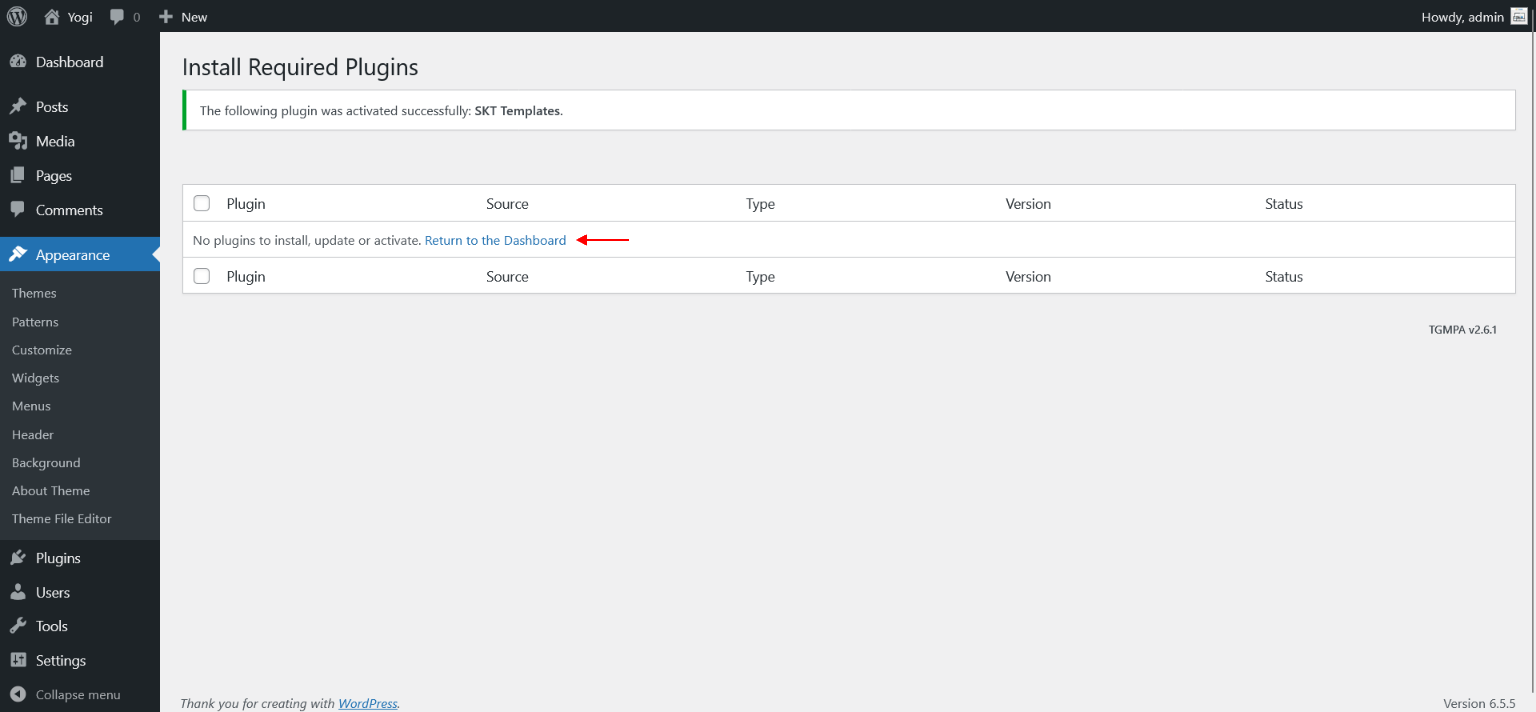Click Return to the Dashboard link
Image resolution: width=1536 pixels, height=712 pixels.
tap(495, 240)
